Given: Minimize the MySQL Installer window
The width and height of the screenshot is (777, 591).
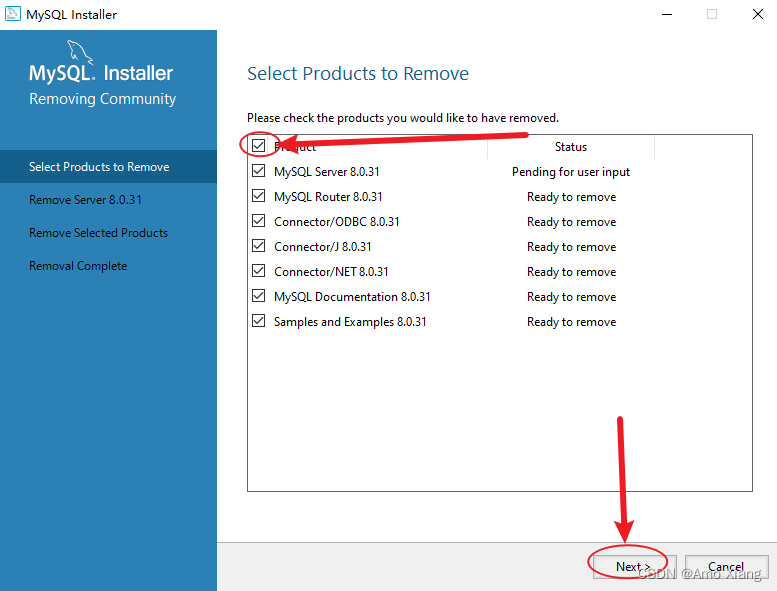Looking at the screenshot, I should point(667,14).
